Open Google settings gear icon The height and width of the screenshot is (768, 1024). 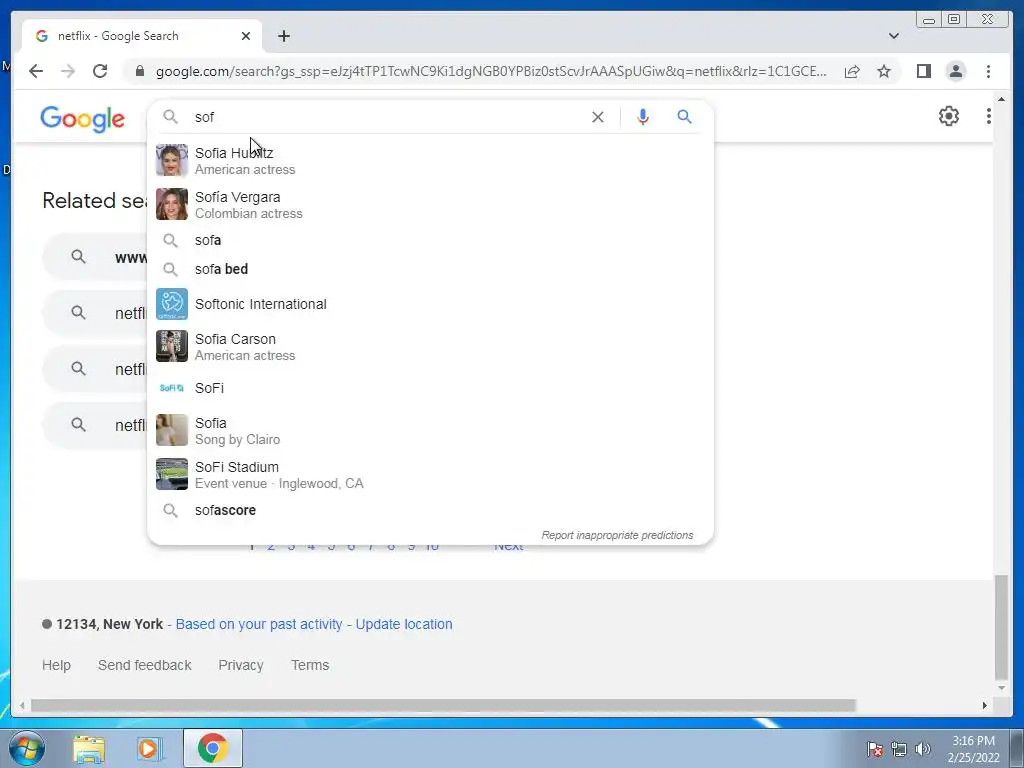tap(949, 116)
